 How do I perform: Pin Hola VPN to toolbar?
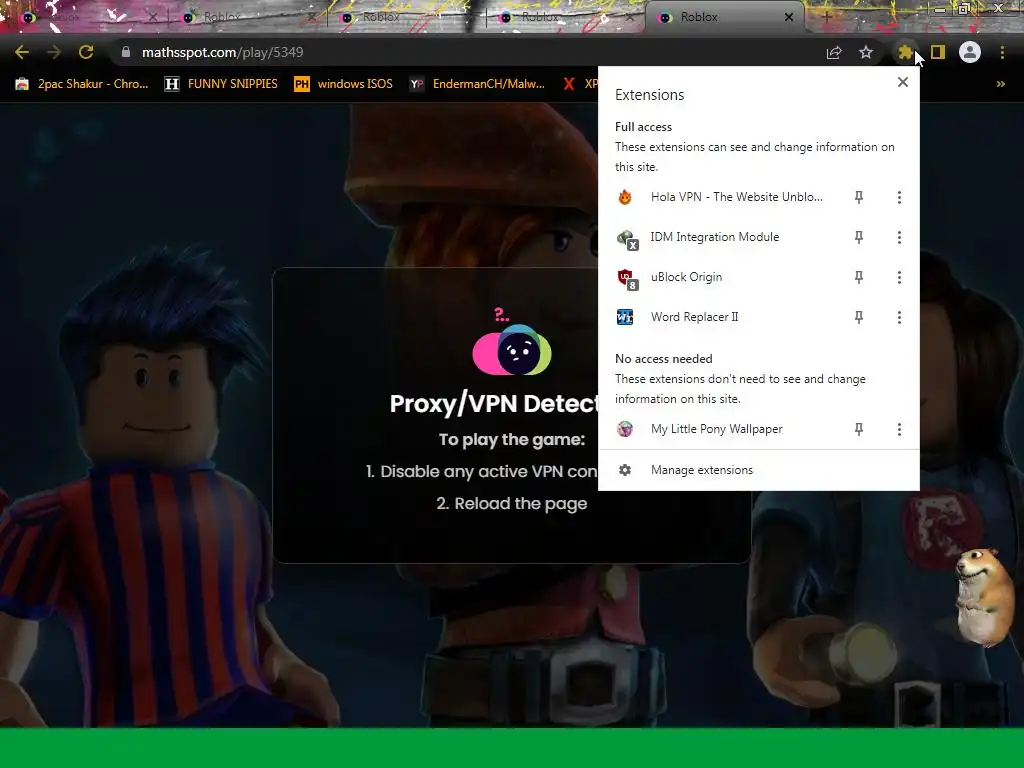859,197
